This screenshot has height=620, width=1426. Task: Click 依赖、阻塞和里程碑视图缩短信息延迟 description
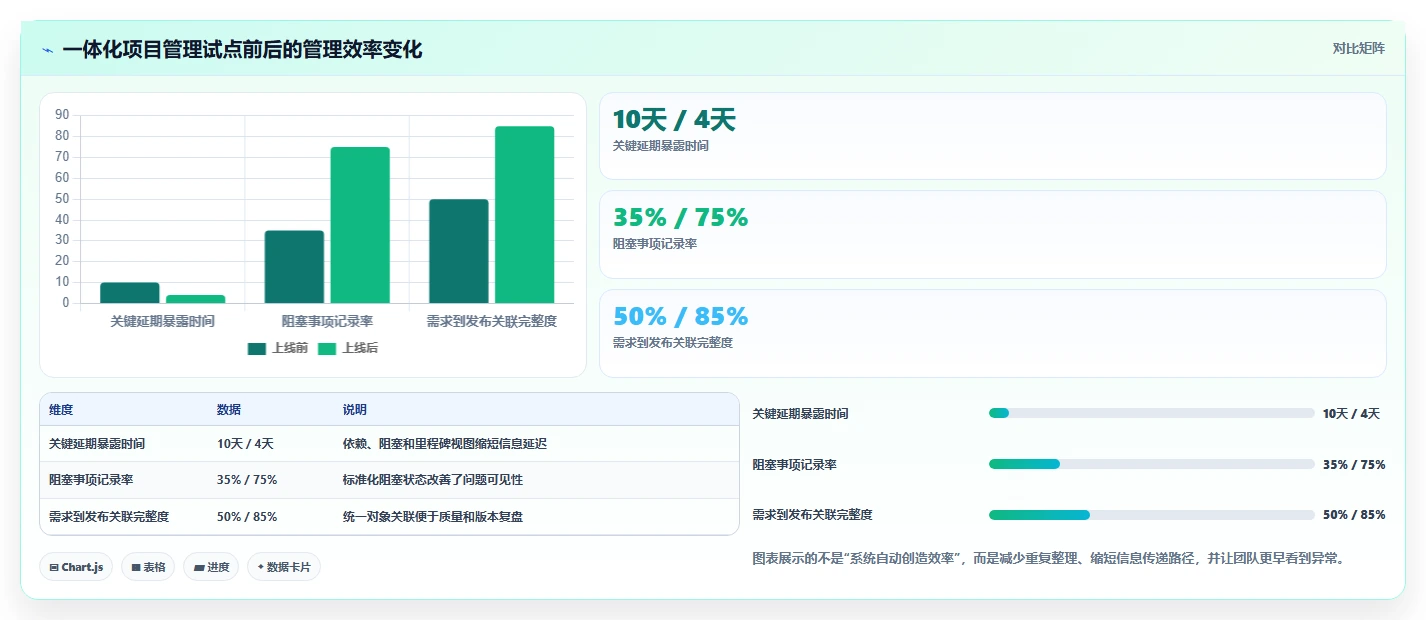tap(445, 443)
